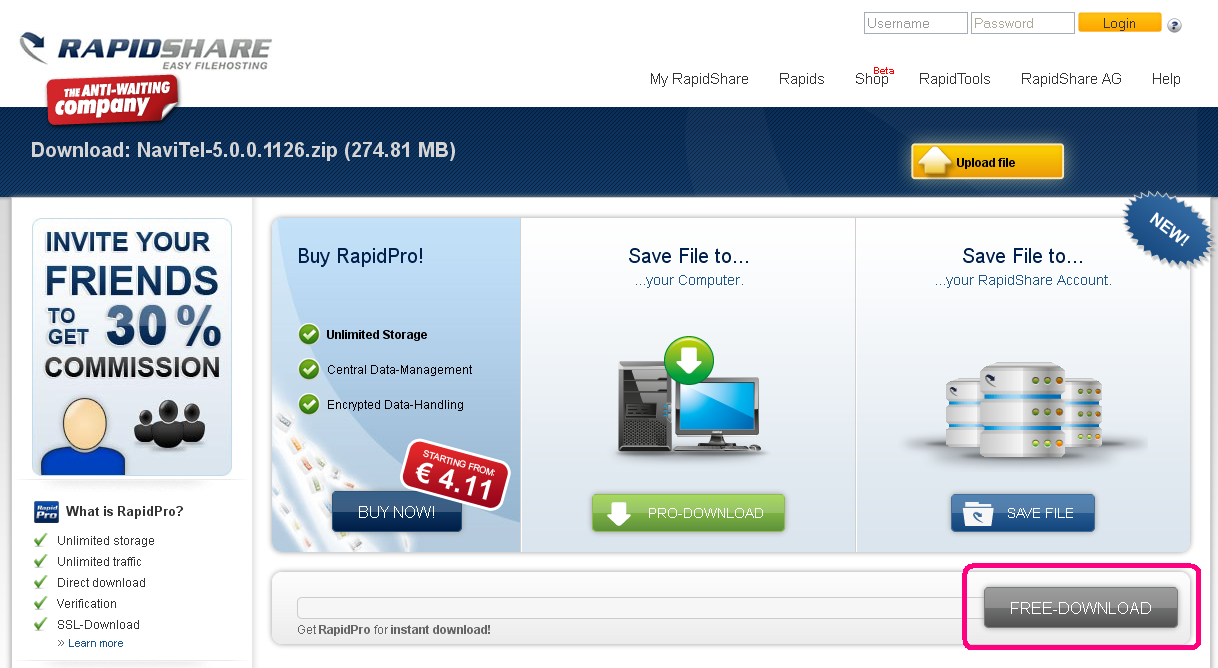Click the FREE-DOWNLOAD button
This screenshot has width=1218, height=668.
1081,608
